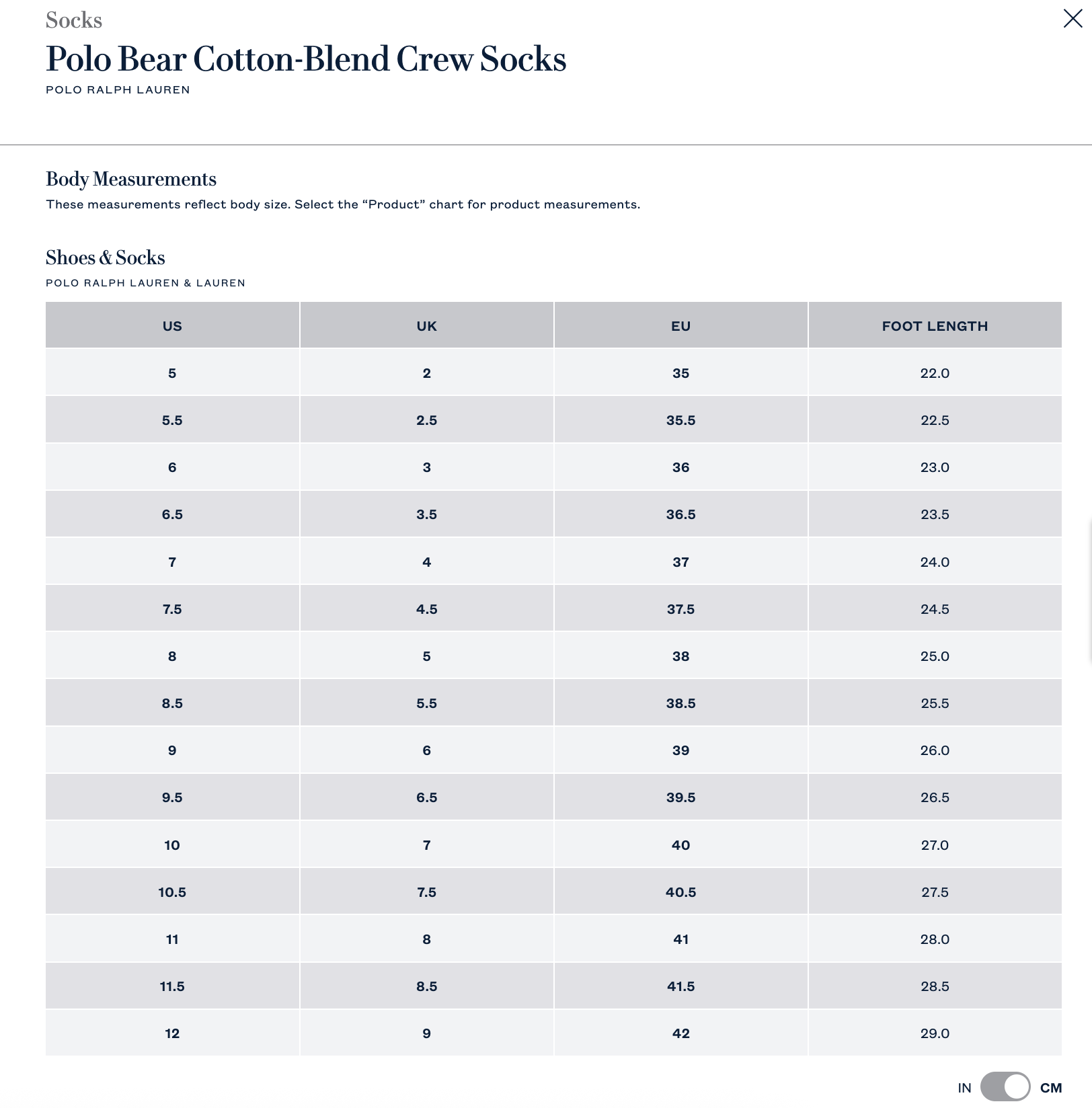Click the US column header
Screen dimensions: 1092x1108
pos(172,325)
